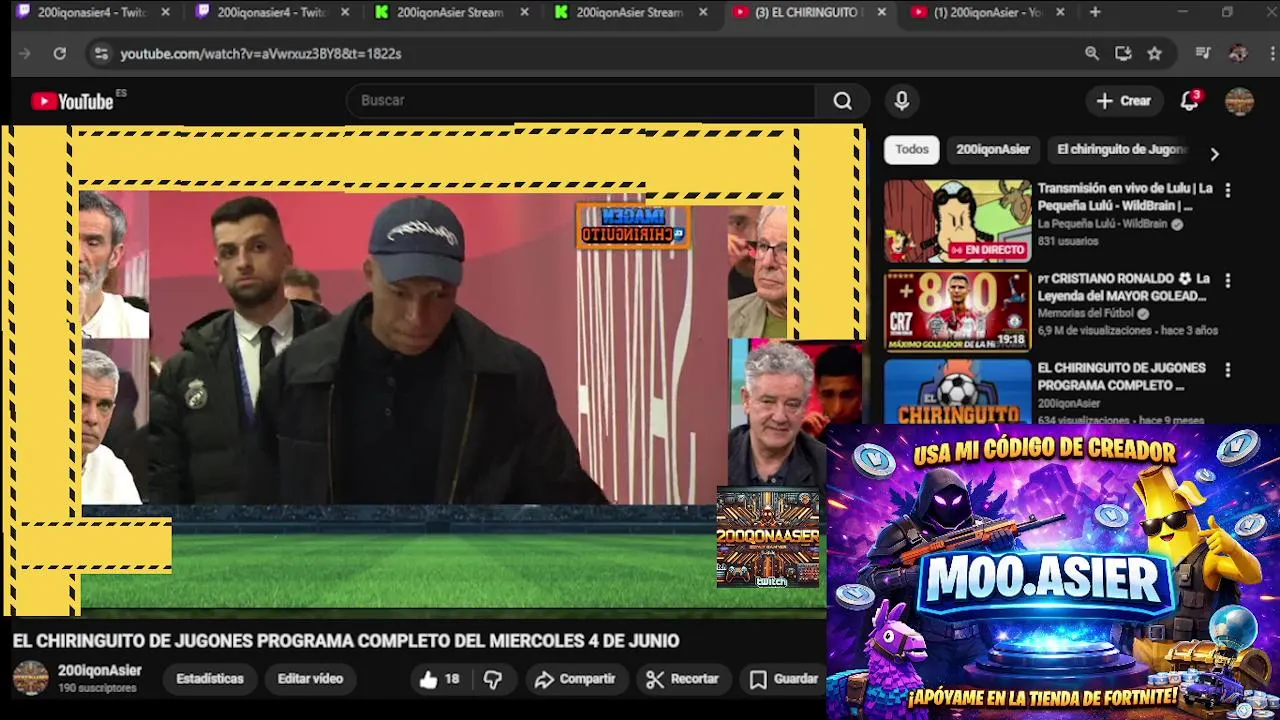Click the Recortar button
The image size is (1280, 720).
click(x=683, y=679)
